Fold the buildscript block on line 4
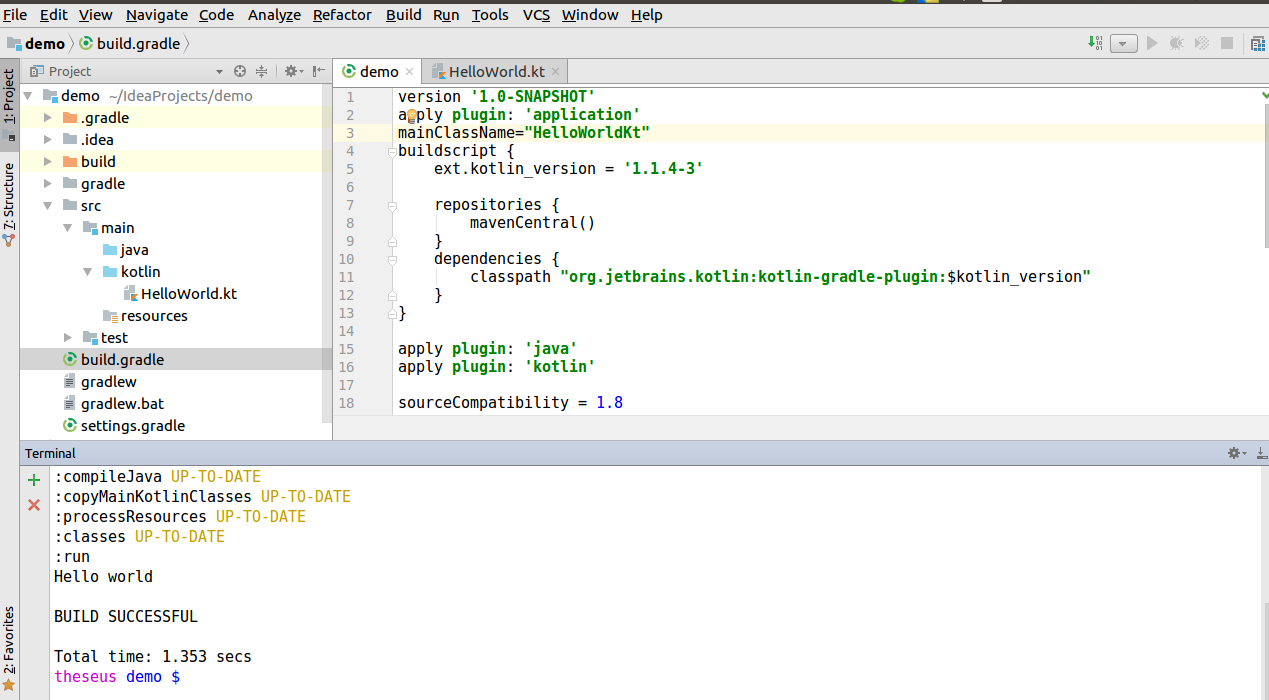1269x700 pixels. (392, 151)
